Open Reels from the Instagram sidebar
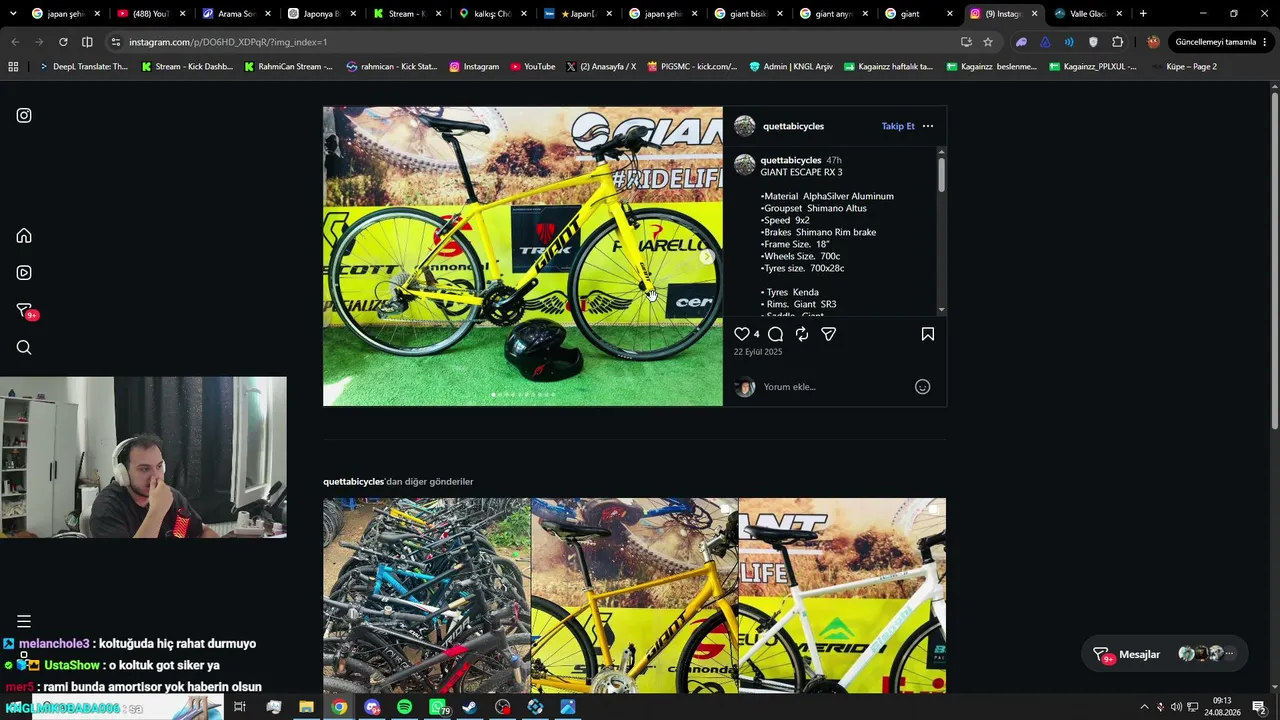This screenshot has width=1280, height=720. click(24, 272)
